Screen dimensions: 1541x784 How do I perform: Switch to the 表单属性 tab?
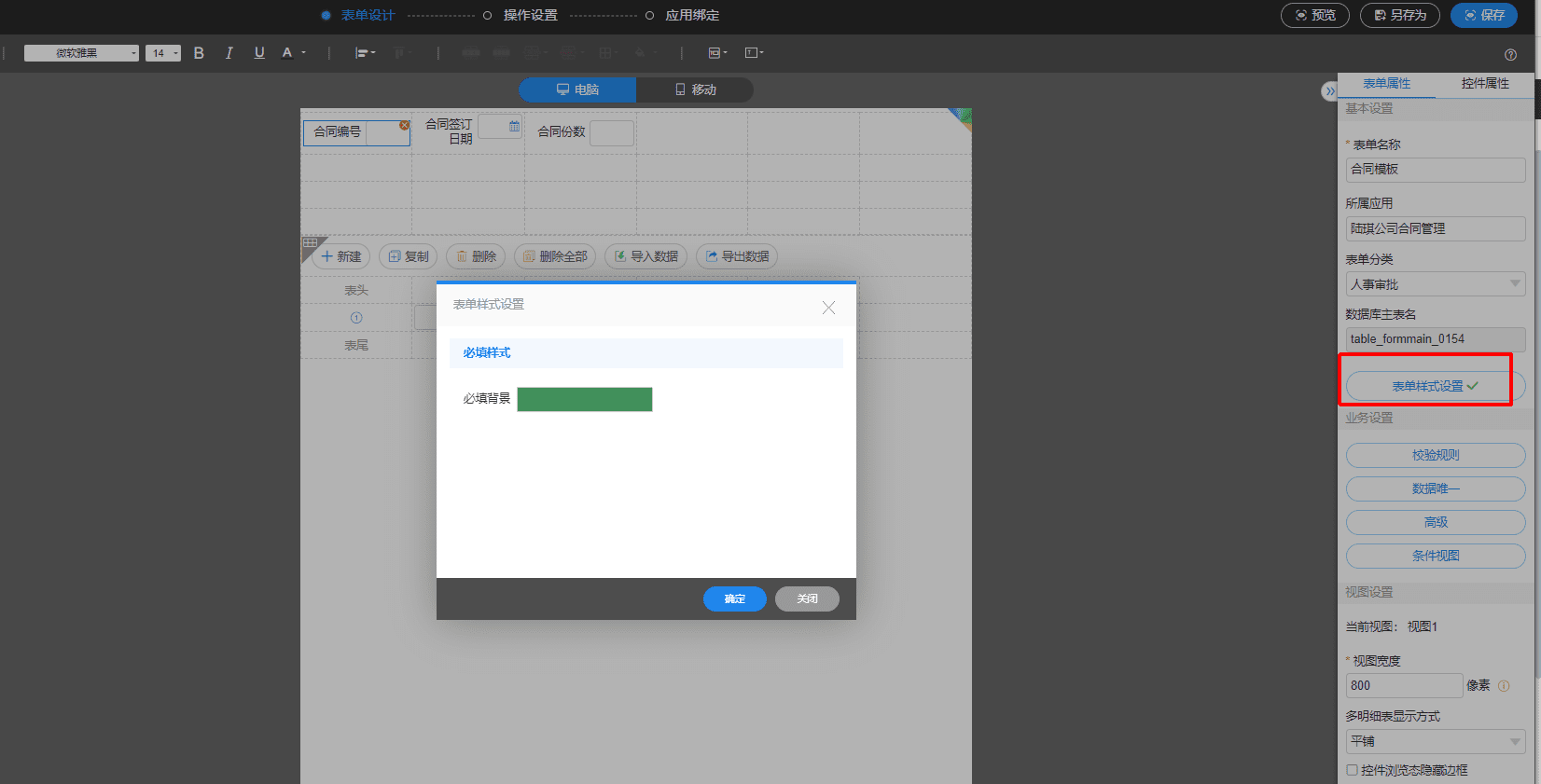click(1386, 84)
